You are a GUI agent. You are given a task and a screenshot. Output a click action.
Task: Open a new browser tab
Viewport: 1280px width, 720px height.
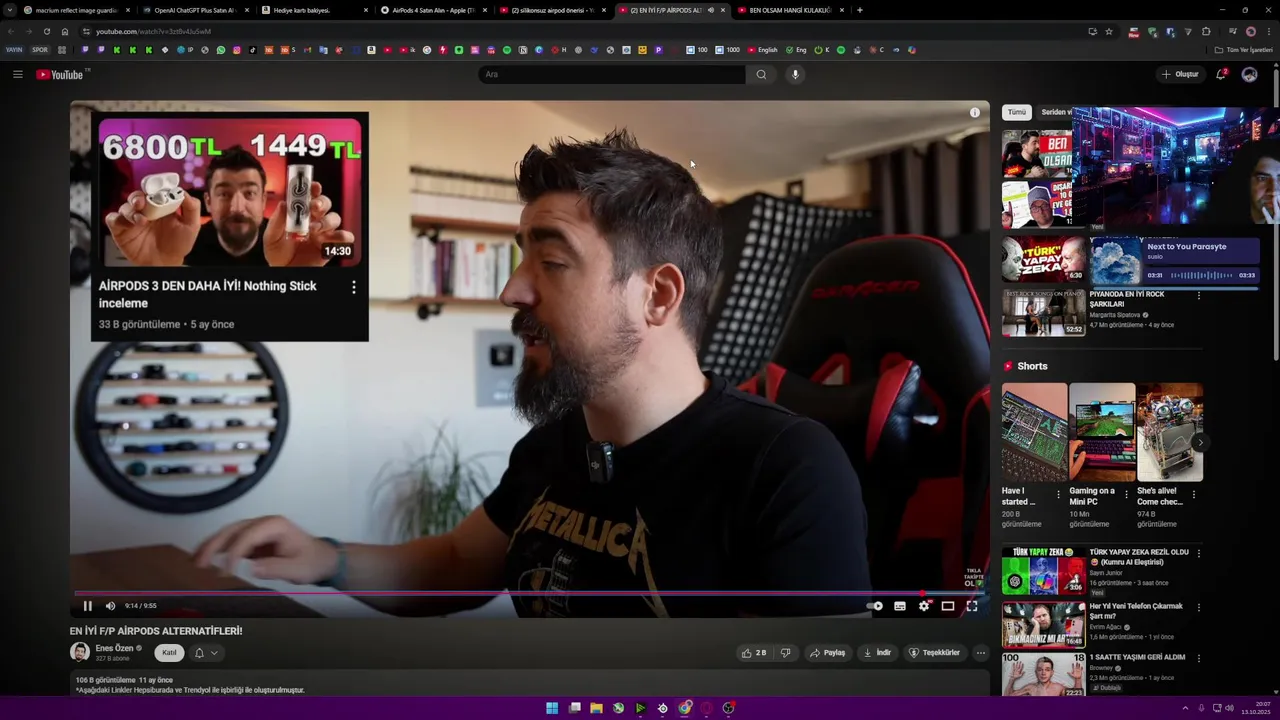(860, 10)
